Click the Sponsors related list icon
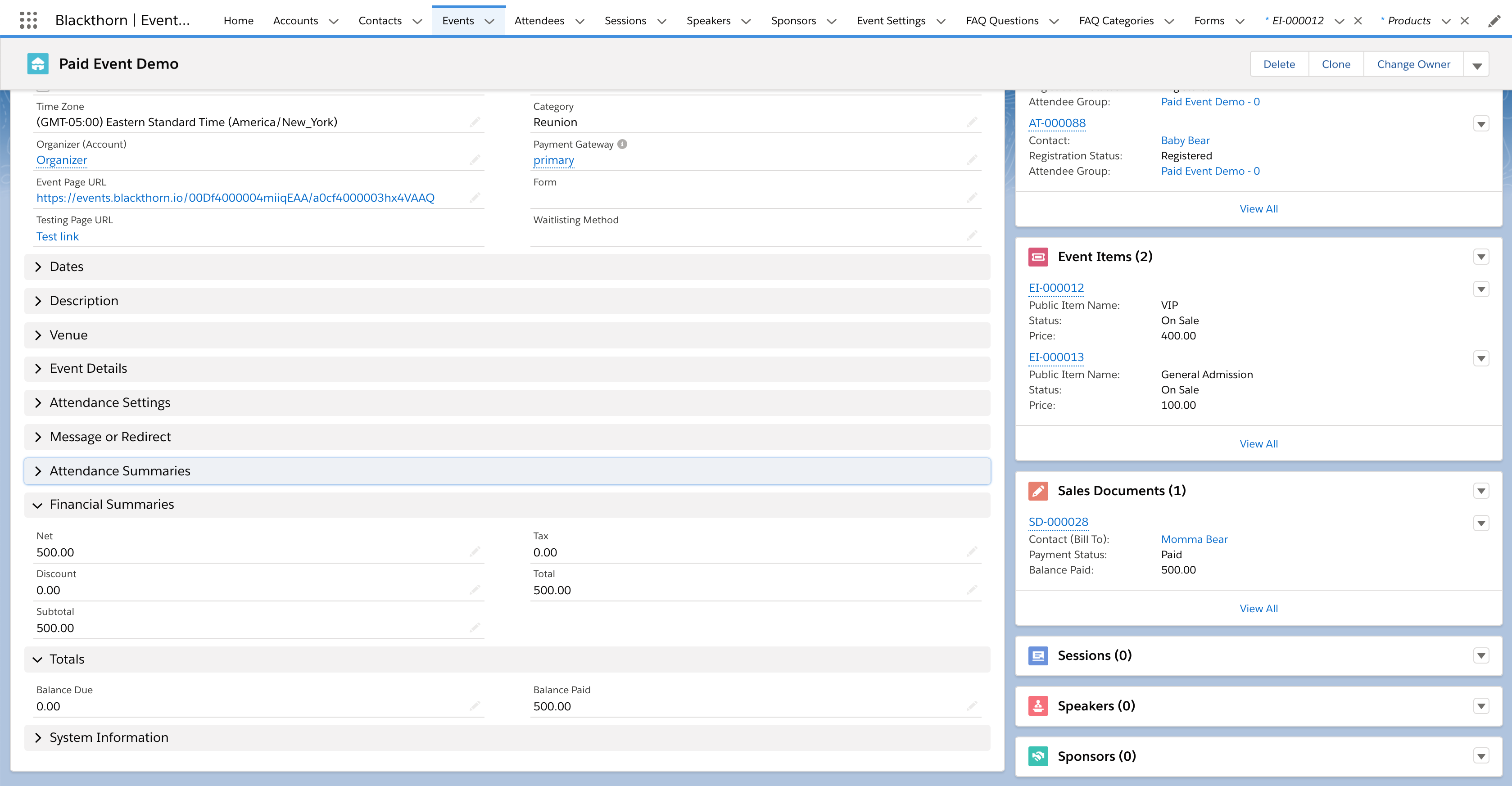The width and height of the screenshot is (1512, 786). [1038, 756]
